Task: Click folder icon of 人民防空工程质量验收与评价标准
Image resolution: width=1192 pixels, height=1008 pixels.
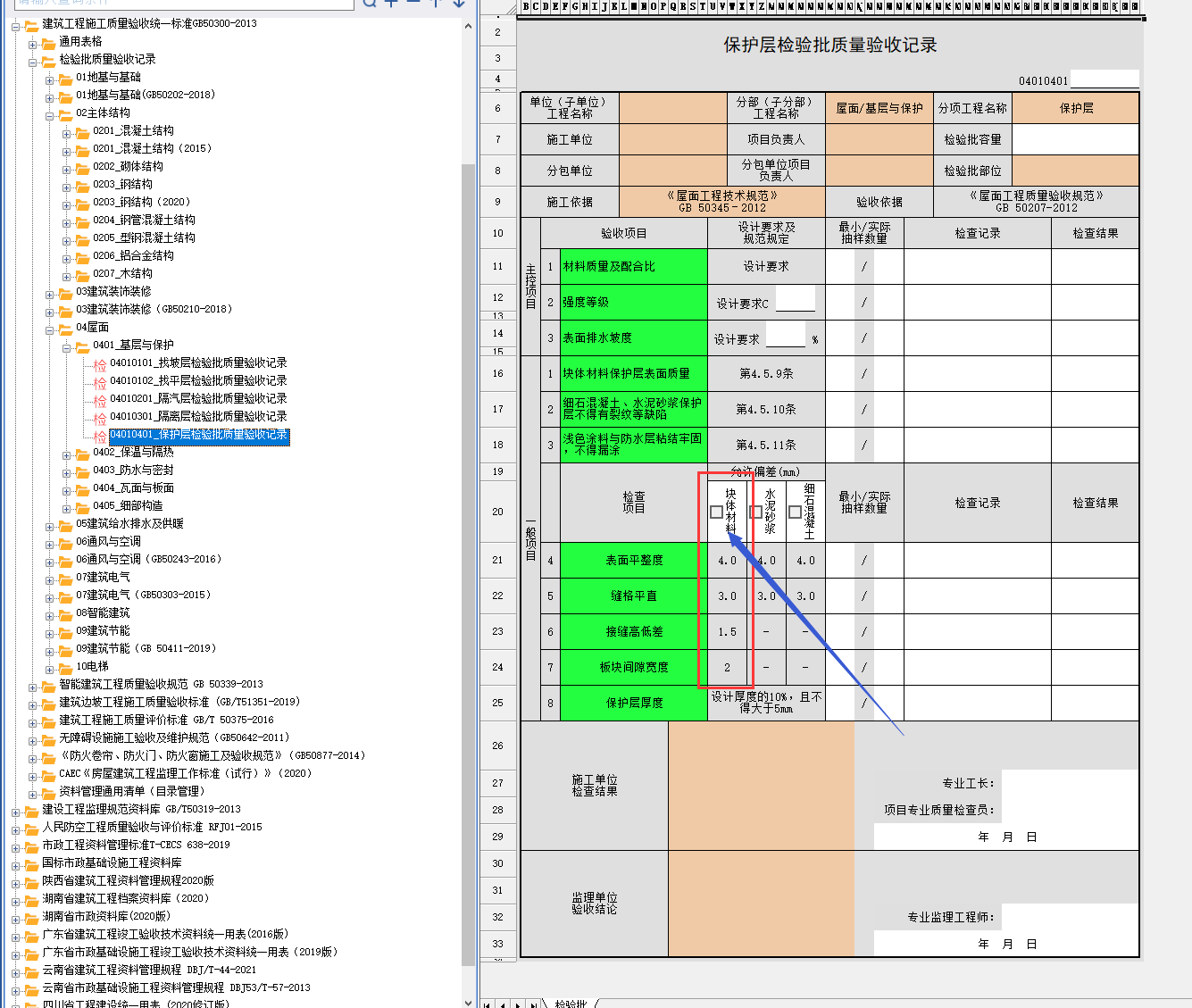Action: [31, 828]
